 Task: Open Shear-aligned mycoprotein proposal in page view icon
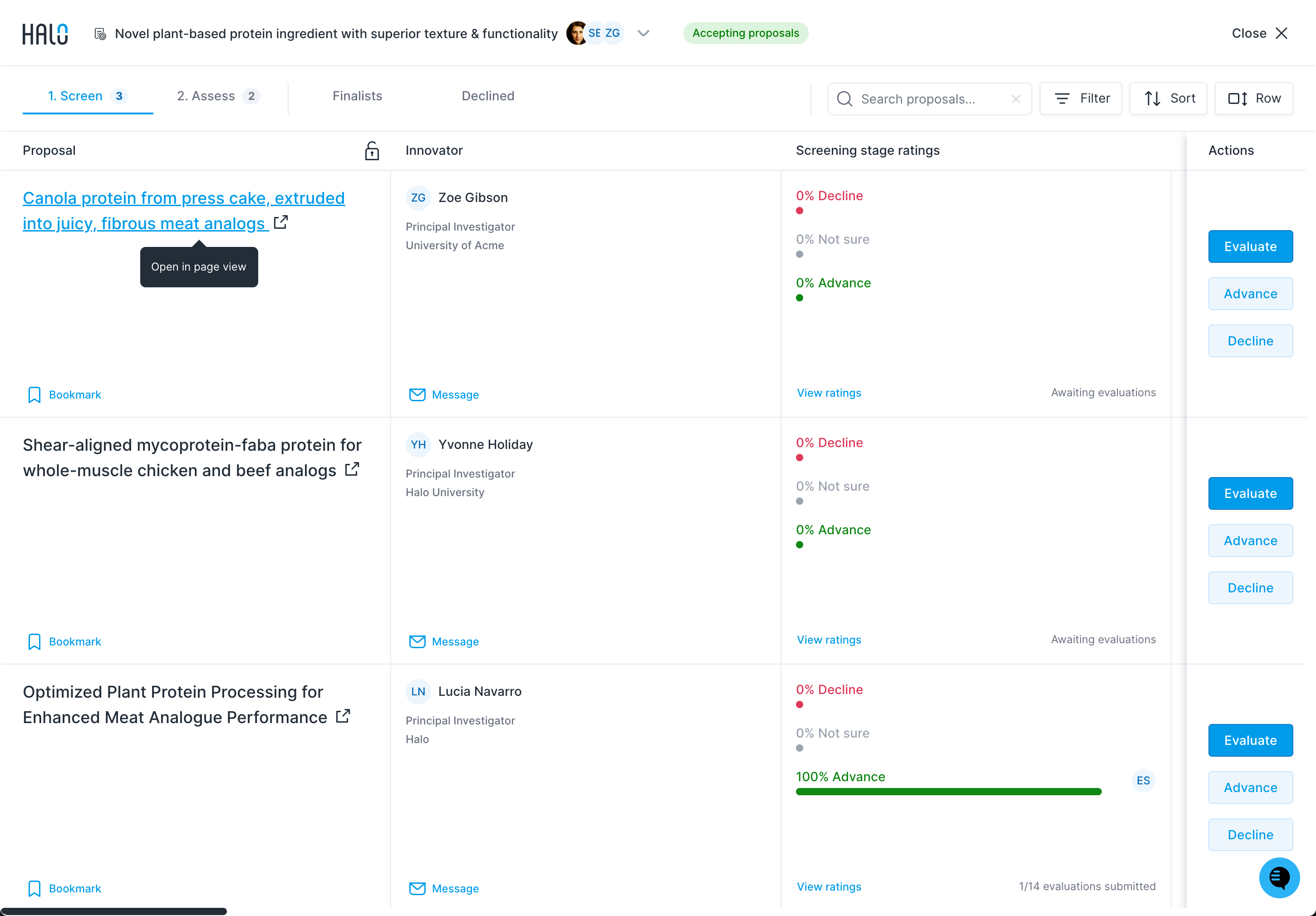pyautogui.click(x=352, y=469)
